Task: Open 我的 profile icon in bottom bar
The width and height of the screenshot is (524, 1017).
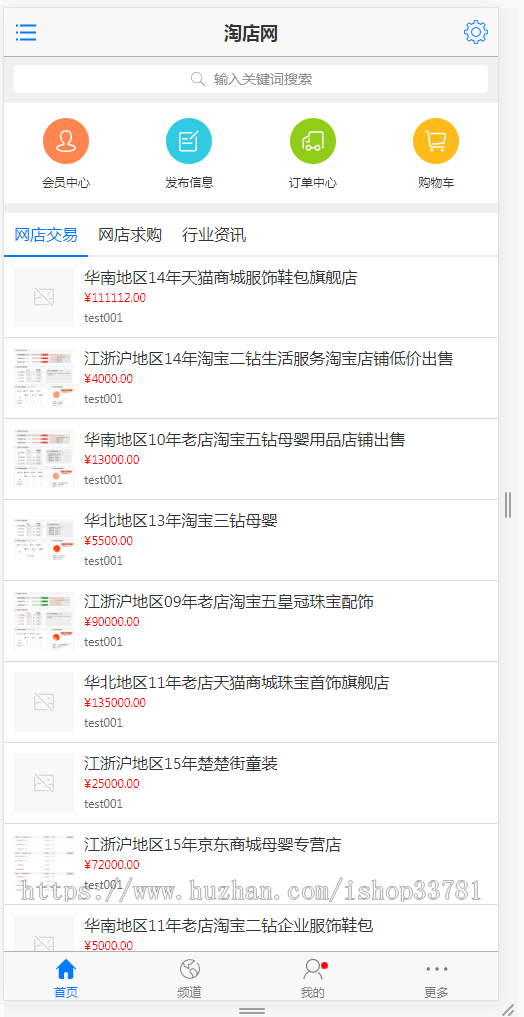Action: (x=313, y=969)
